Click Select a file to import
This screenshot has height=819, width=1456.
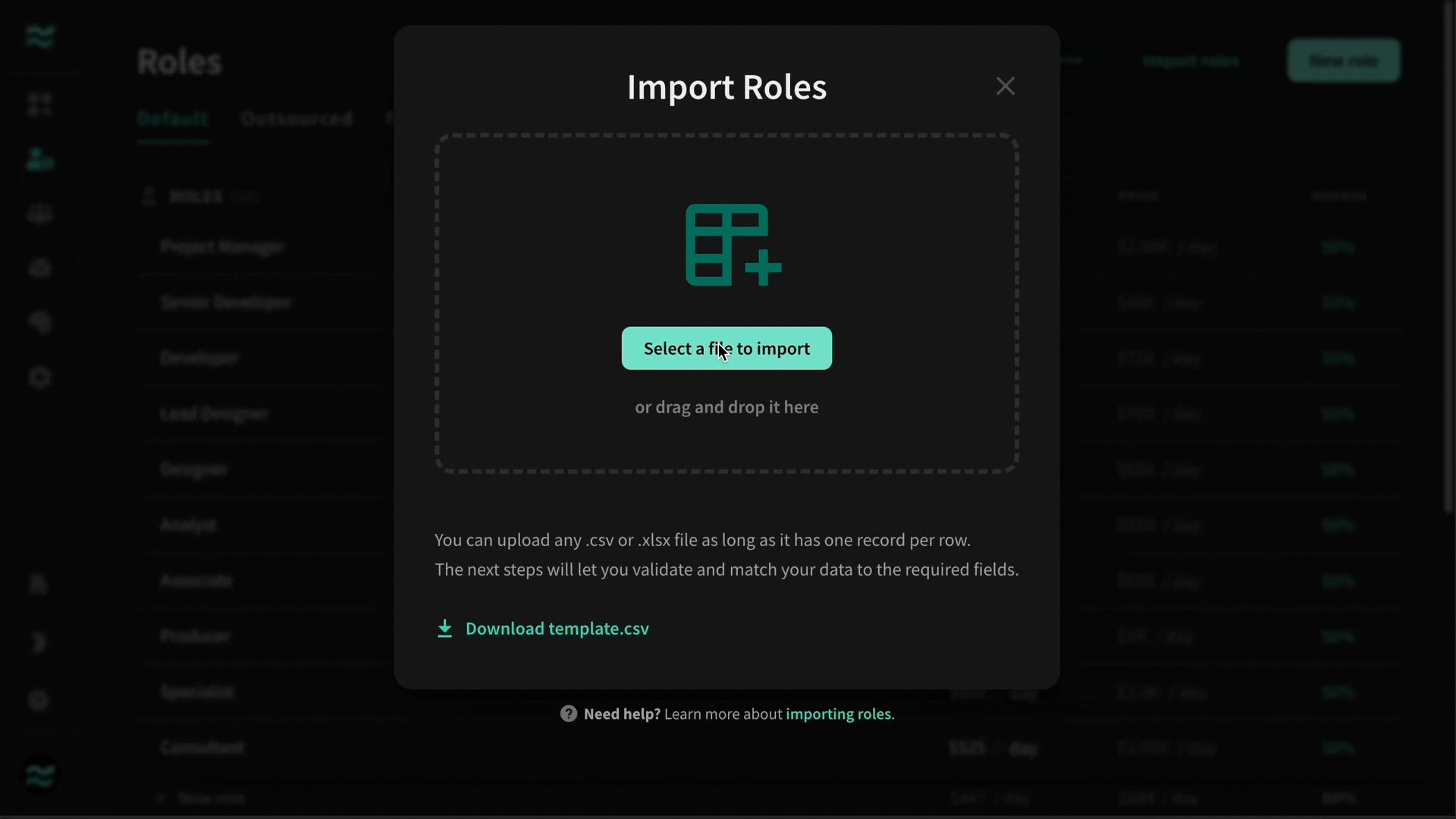(x=726, y=348)
